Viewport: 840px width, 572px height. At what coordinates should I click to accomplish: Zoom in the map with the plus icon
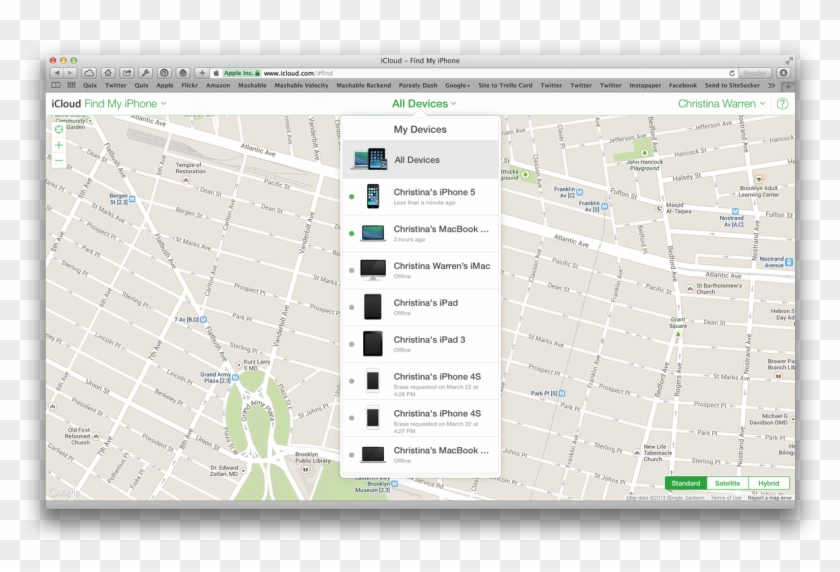[x=59, y=145]
